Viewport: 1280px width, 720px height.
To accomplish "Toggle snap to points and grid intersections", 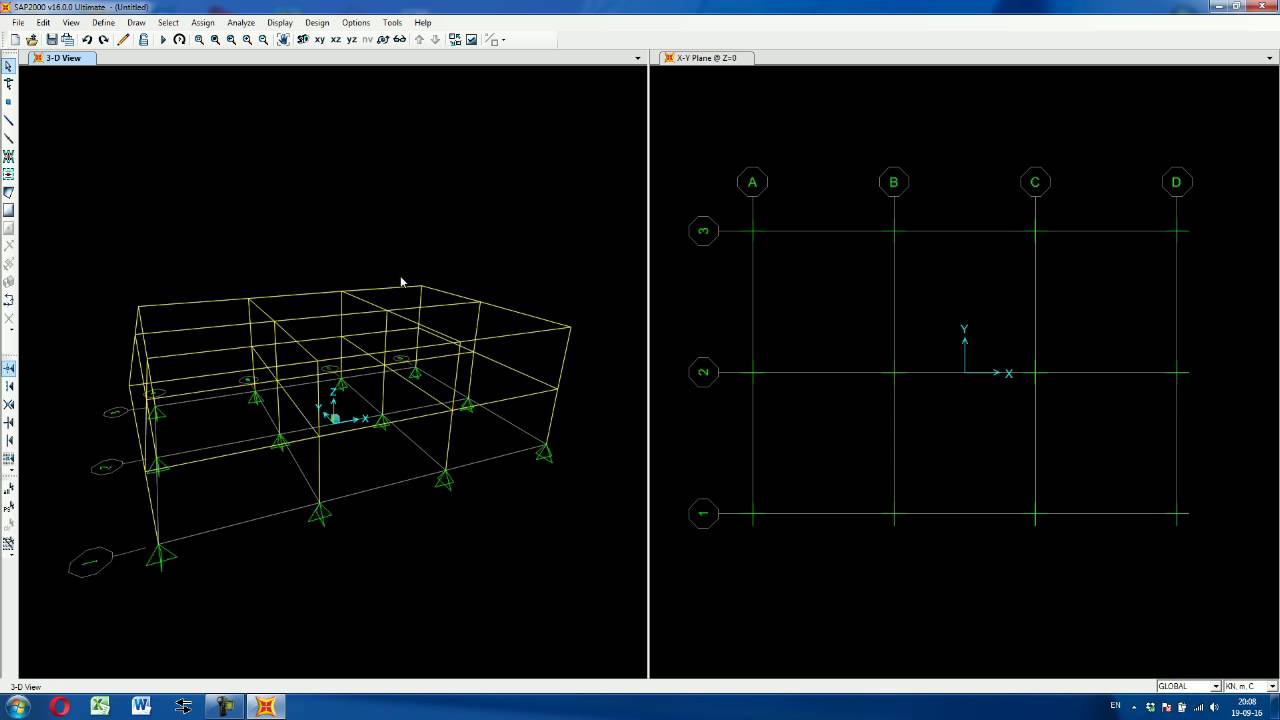I will point(9,369).
